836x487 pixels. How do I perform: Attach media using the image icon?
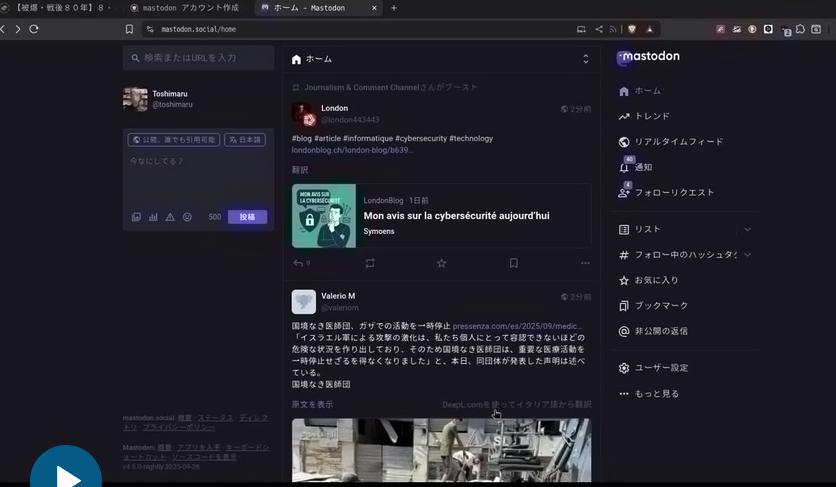[136, 217]
